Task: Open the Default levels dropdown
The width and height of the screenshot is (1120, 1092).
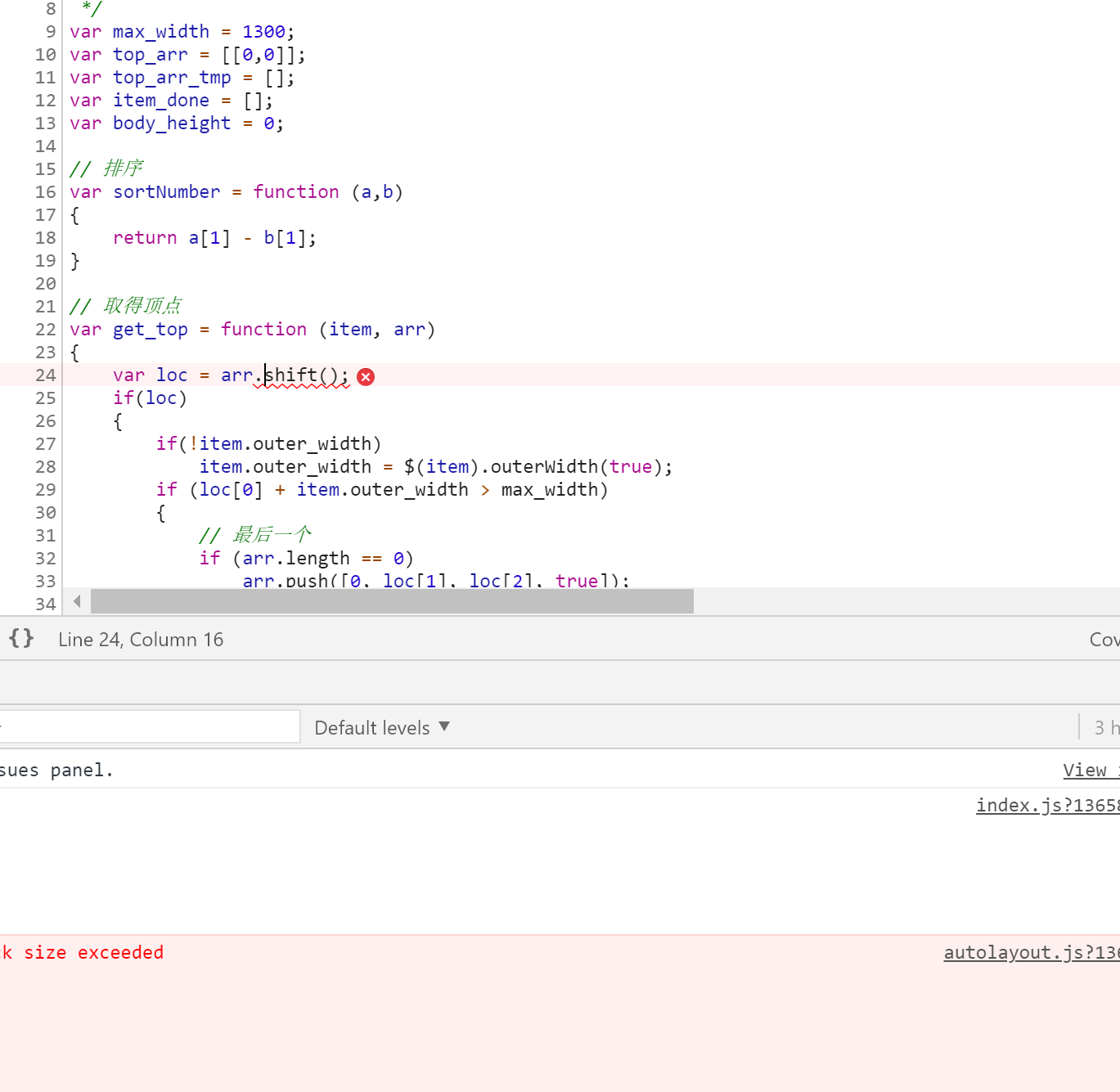Action: pos(381,728)
